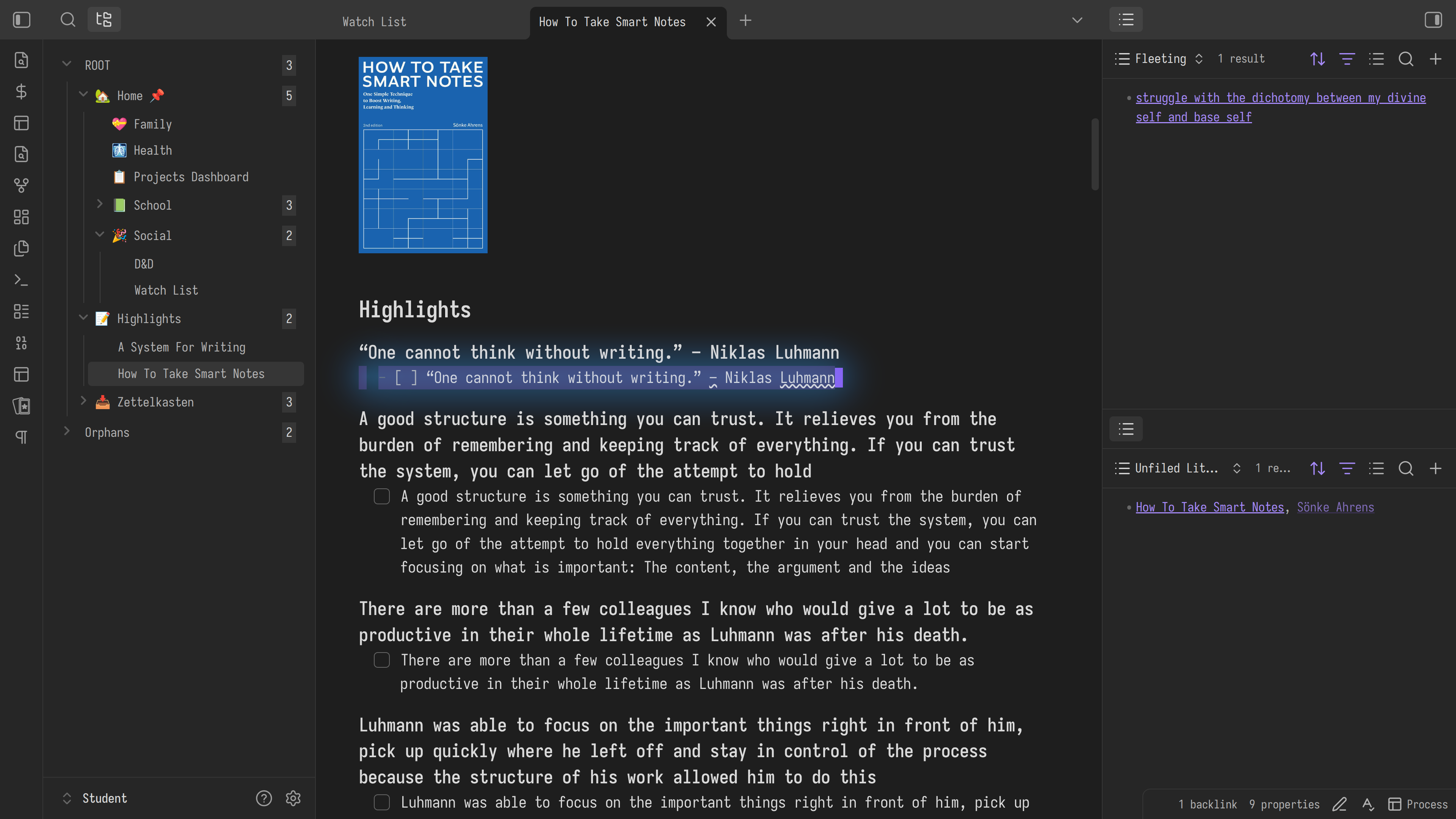This screenshot has height=819, width=1456.
Task: Select the list tab above the Unfiled Lit panel
Action: [1126, 430]
